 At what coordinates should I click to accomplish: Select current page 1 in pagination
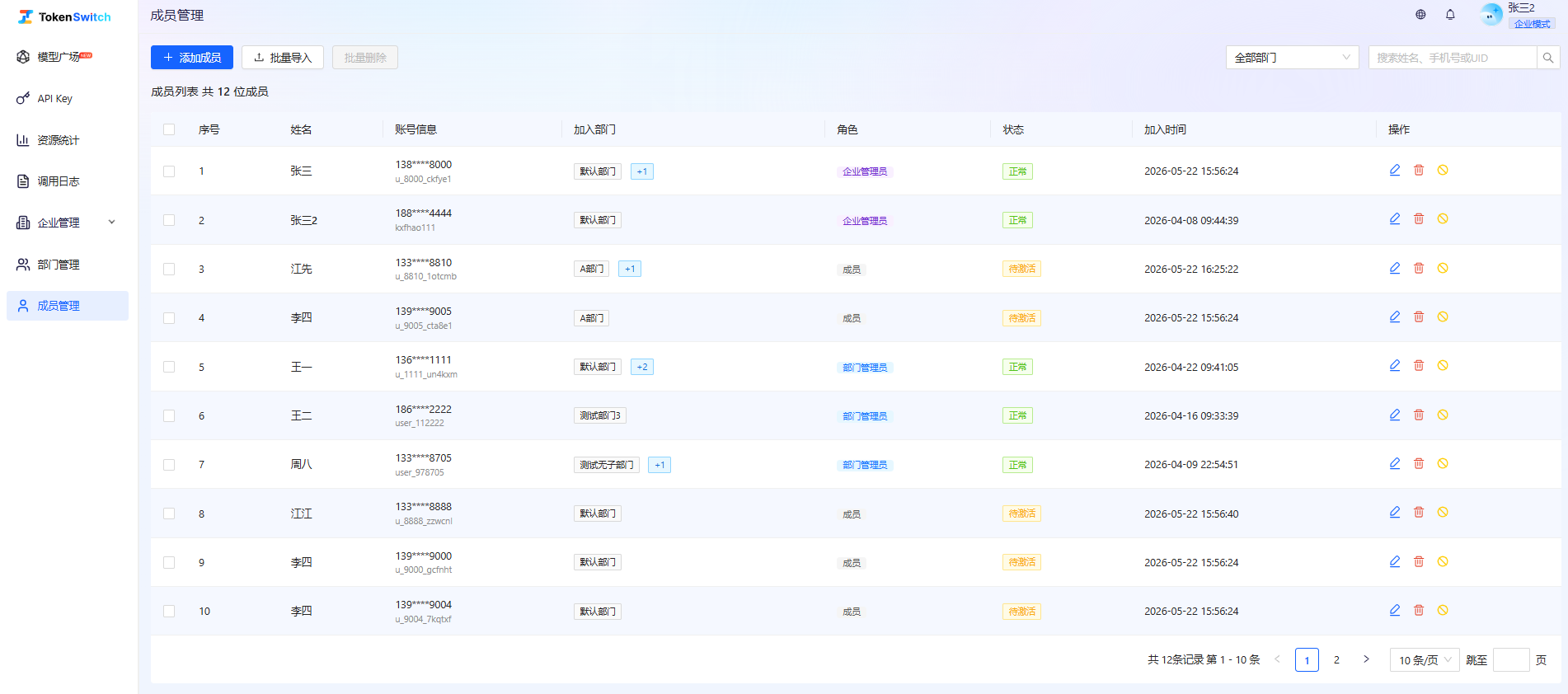pos(1307,659)
